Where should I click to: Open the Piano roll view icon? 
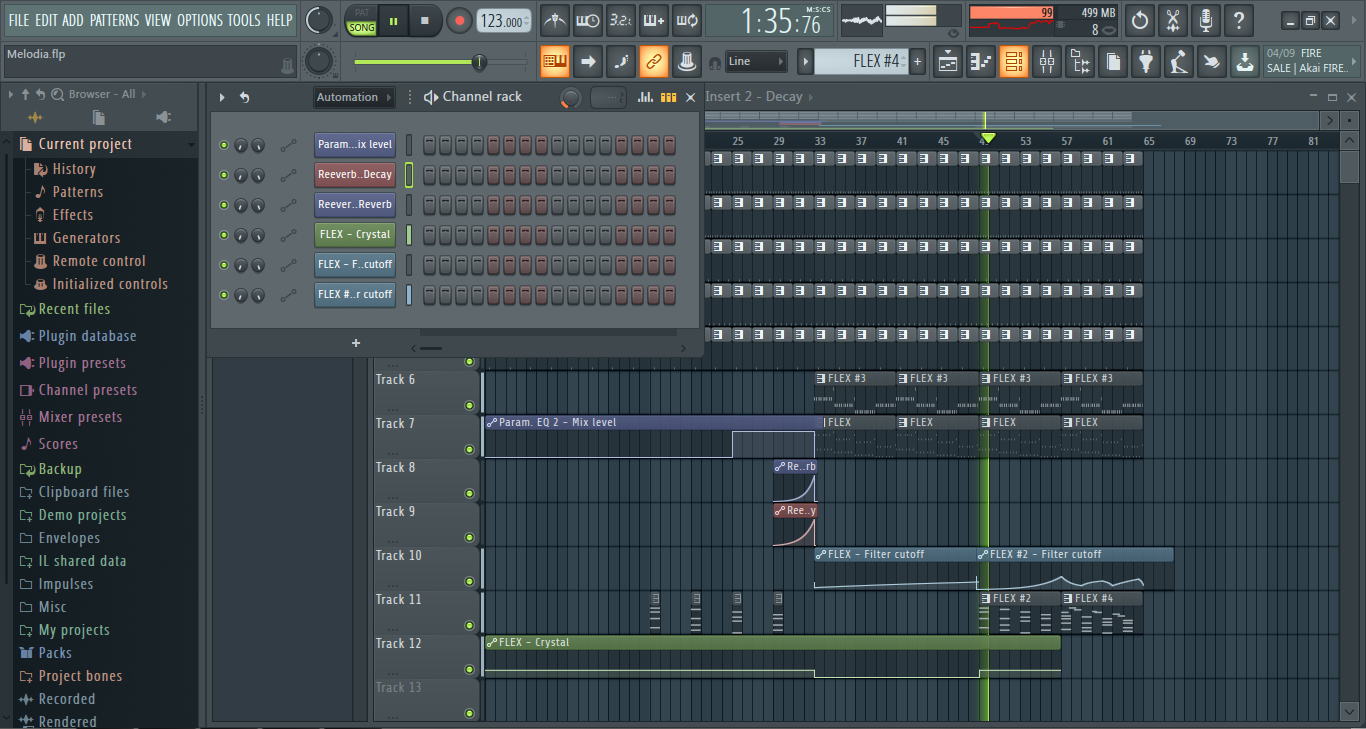(981, 62)
